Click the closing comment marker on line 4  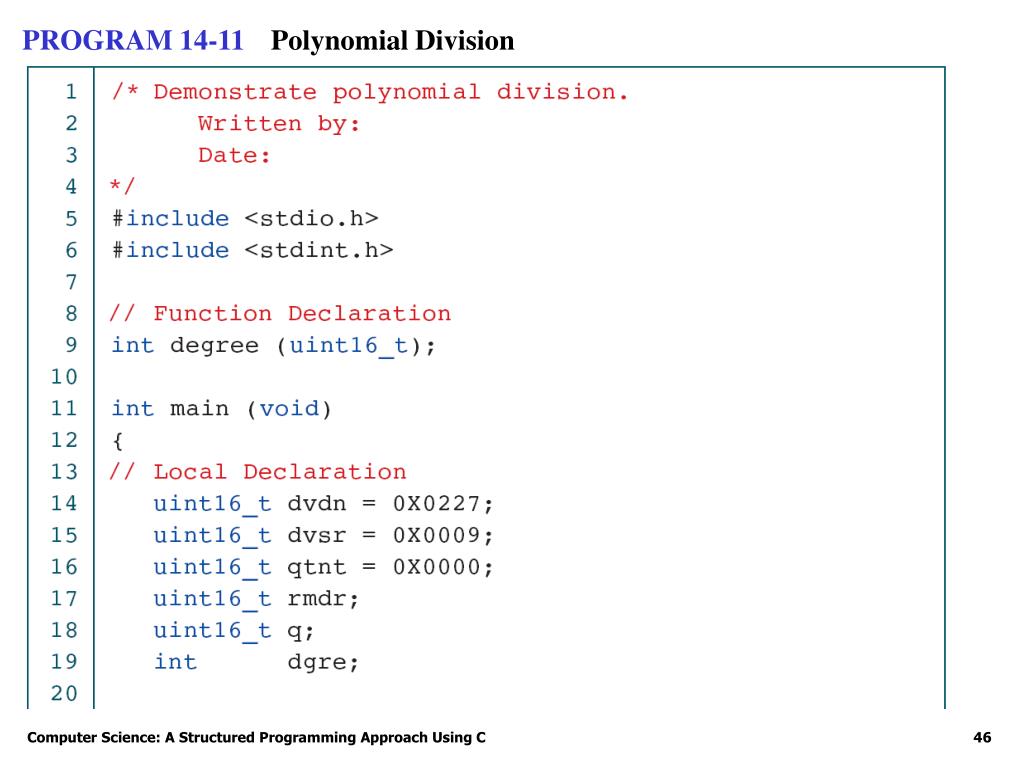(122, 186)
